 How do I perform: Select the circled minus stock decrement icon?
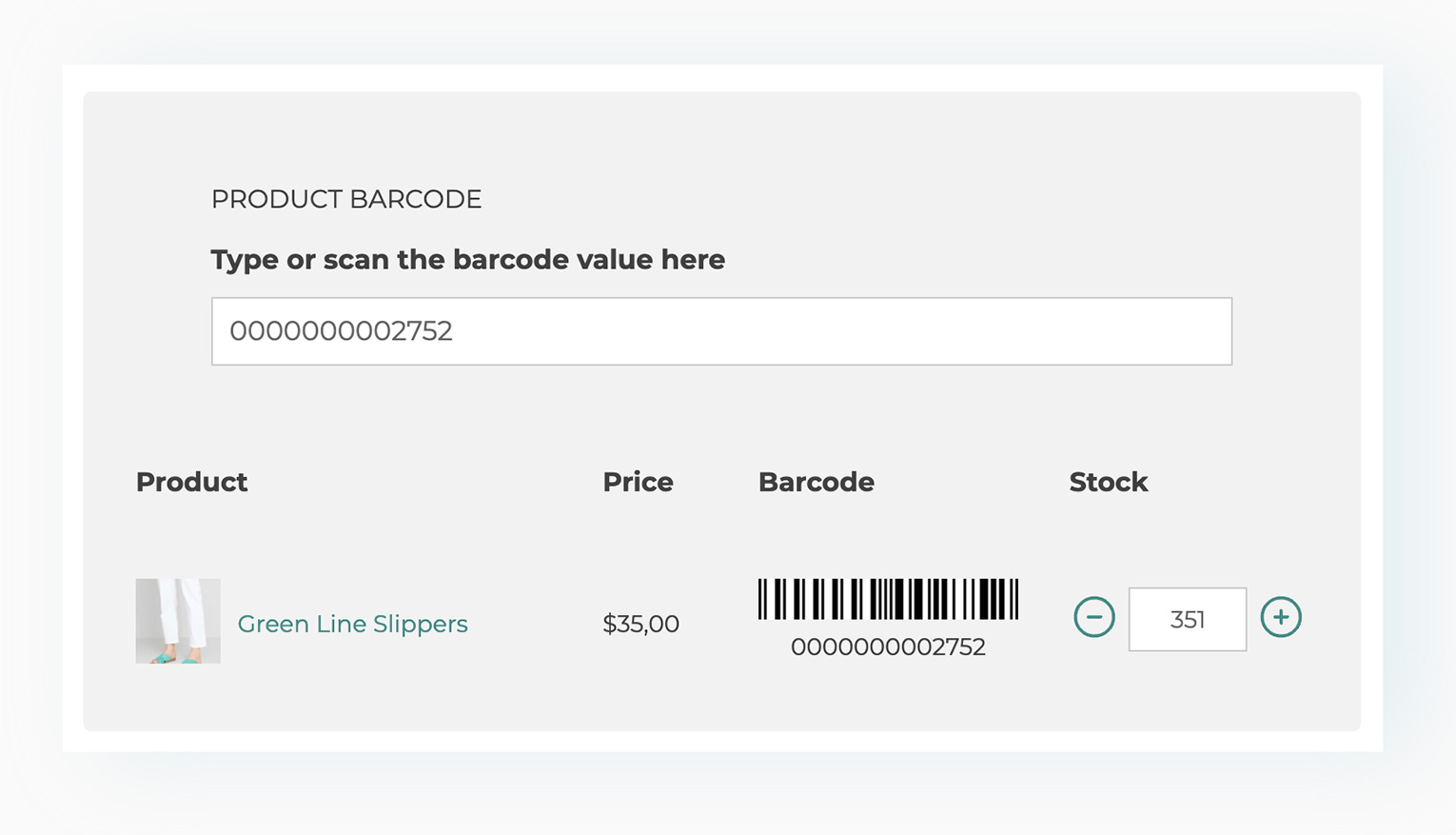click(x=1093, y=618)
